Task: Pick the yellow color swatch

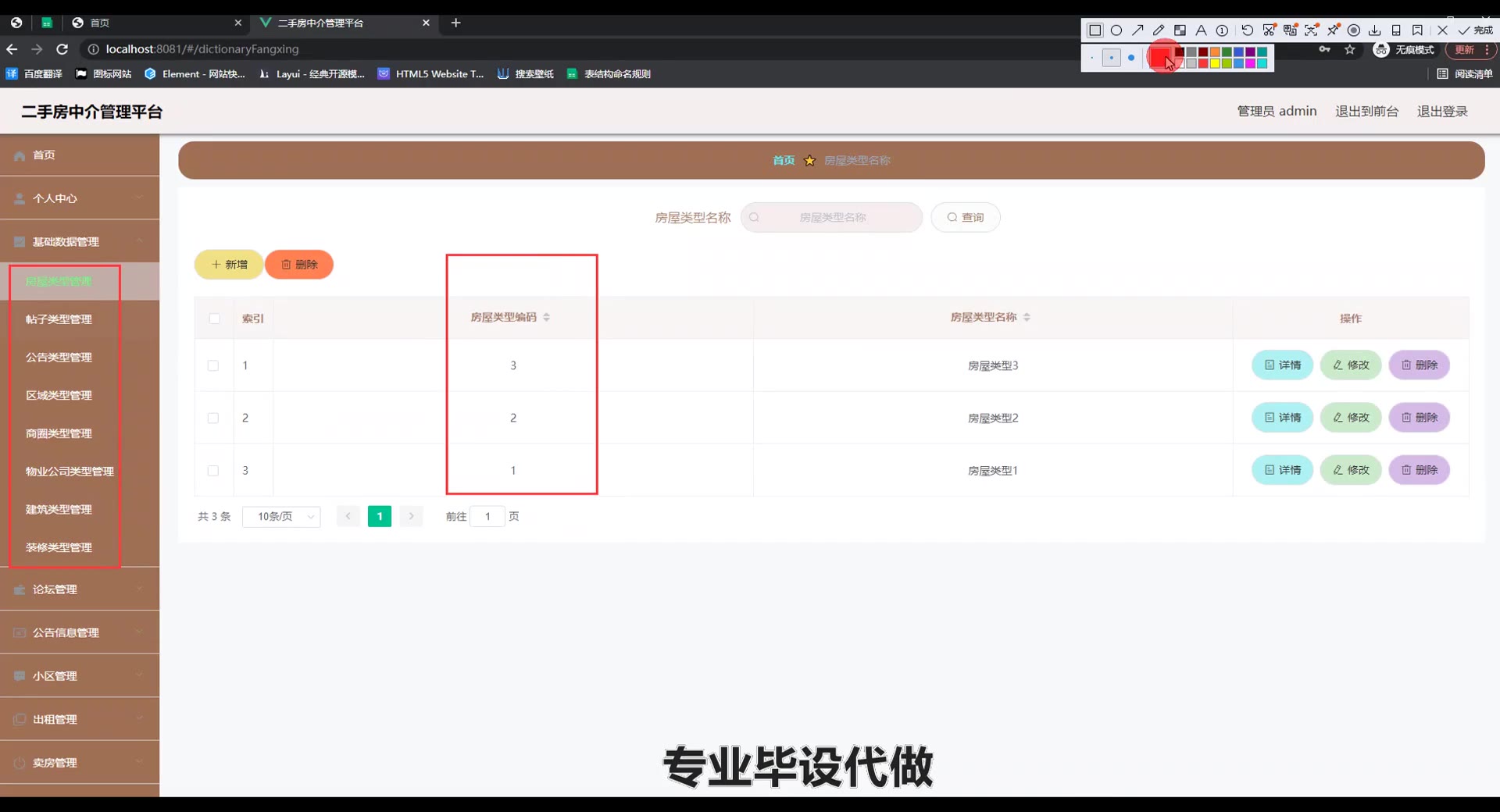Action: 1215,63
